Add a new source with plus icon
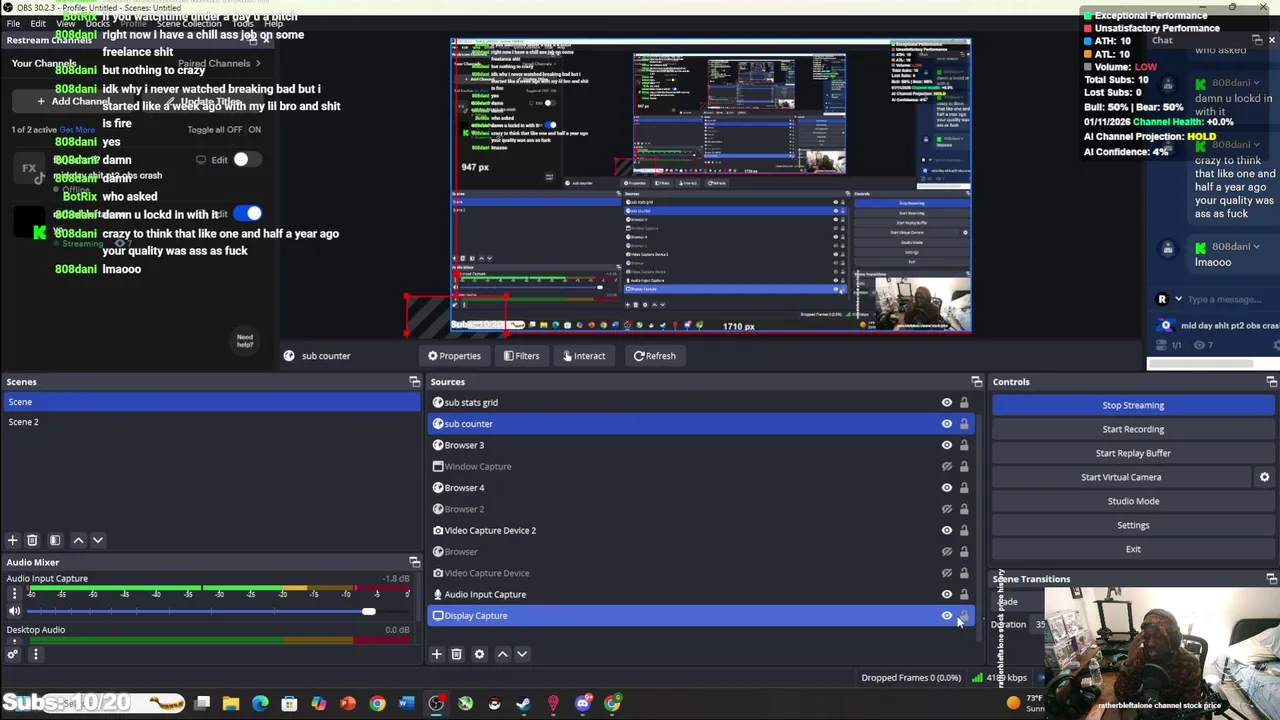The image size is (1280, 720). [x=436, y=654]
